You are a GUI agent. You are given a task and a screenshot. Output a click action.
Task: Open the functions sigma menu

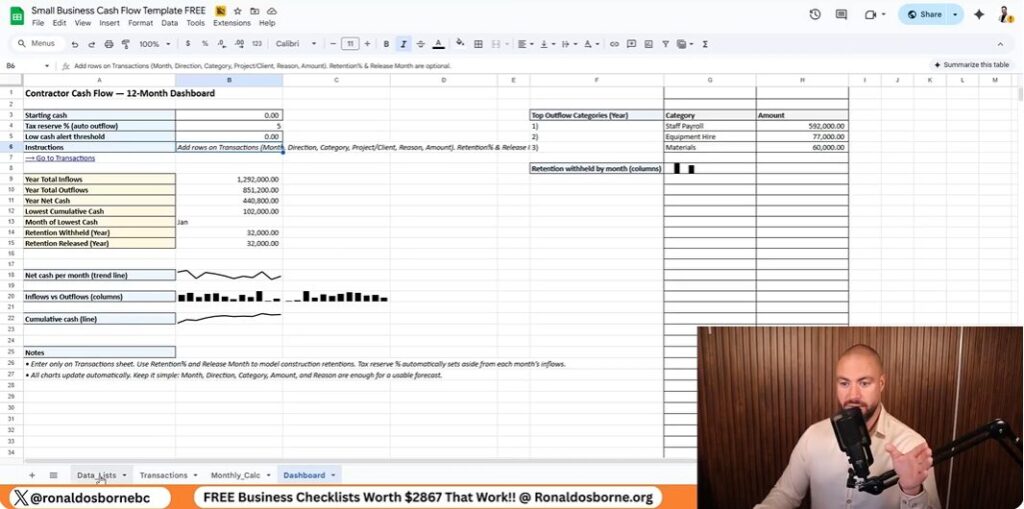coord(705,44)
